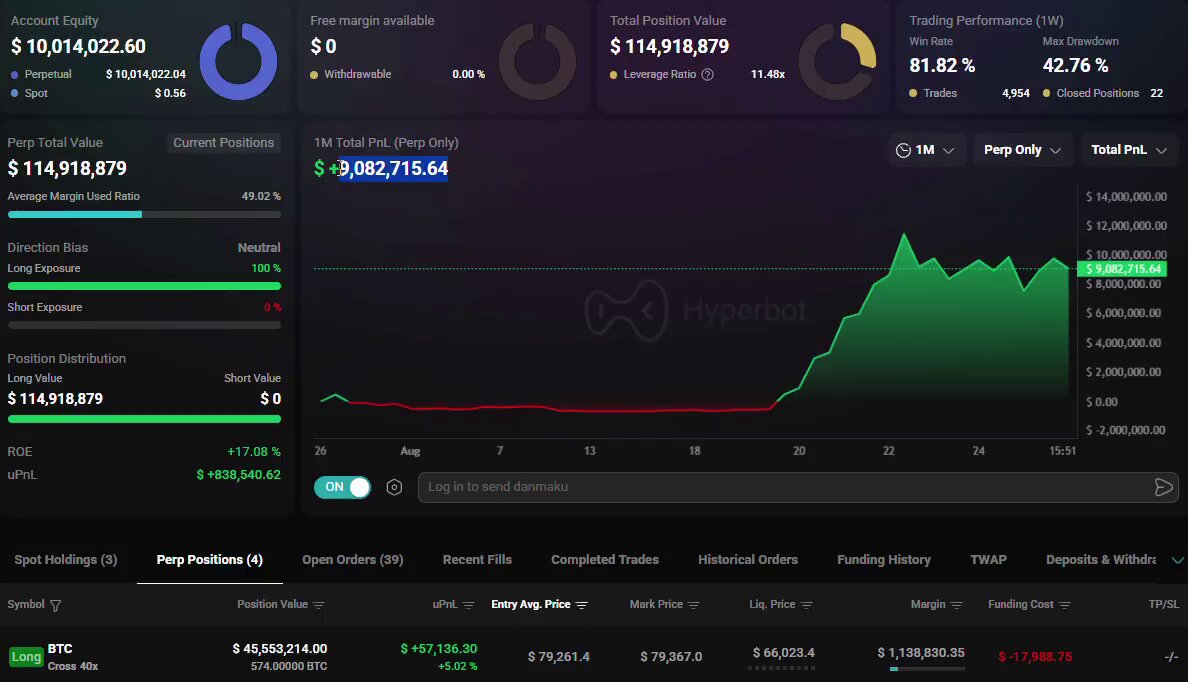Switch to the TWAP tab
1188x682 pixels.
pyautogui.click(x=989, y=560)
